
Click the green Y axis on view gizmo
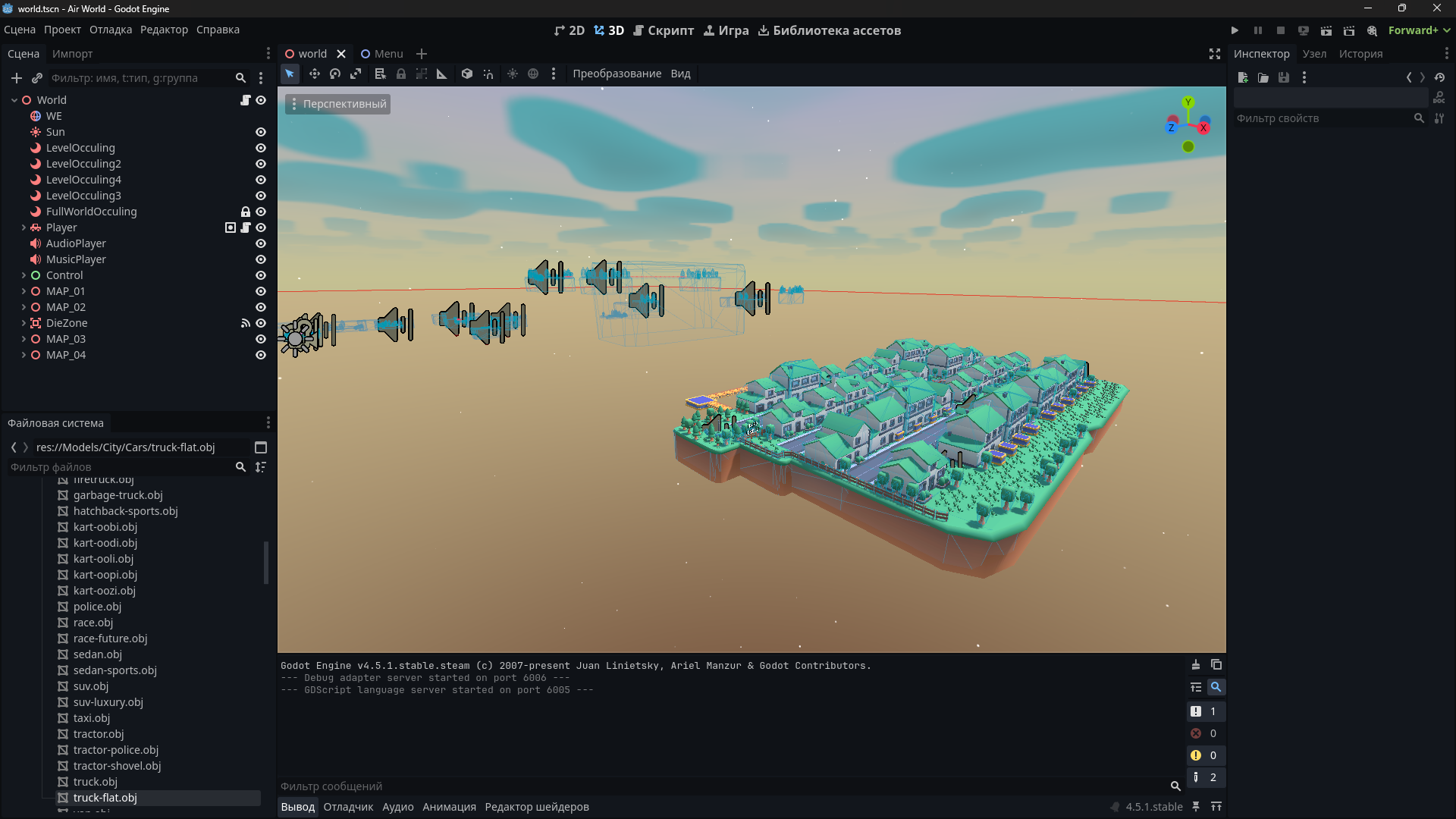tap(1188, 102)
